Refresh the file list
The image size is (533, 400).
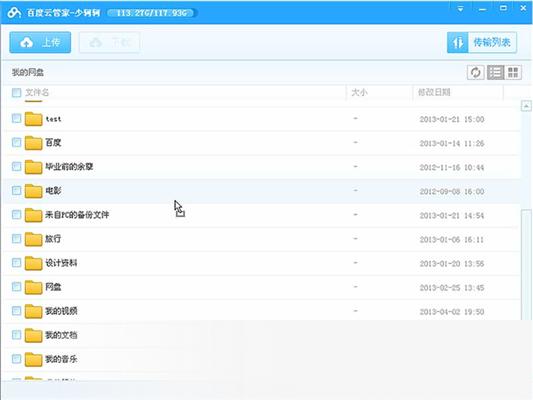475,72
